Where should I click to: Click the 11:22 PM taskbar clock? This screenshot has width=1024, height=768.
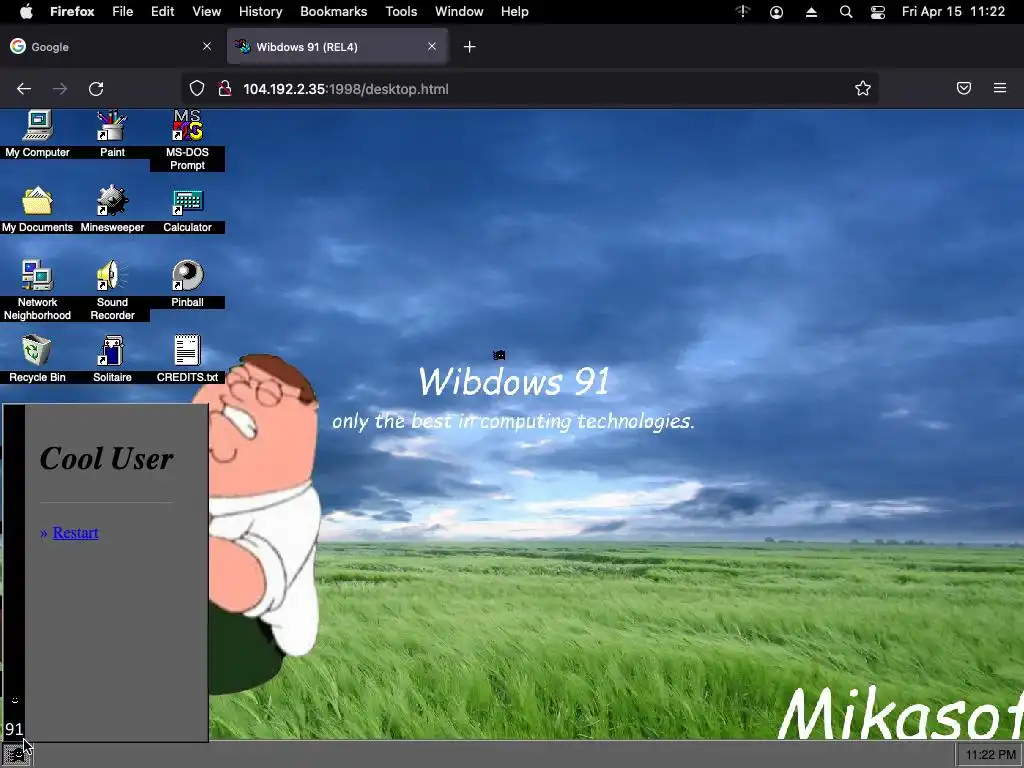[x=990, y=755]
